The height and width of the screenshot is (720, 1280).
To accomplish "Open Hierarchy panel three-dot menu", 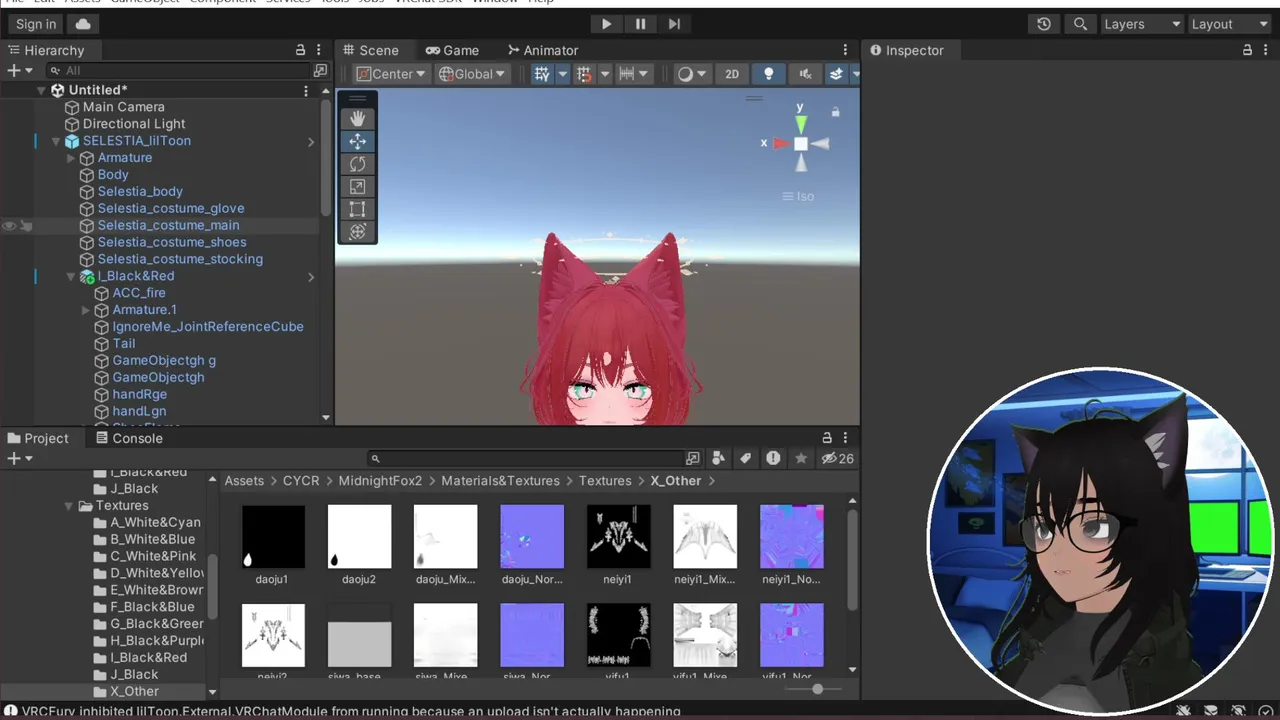I will tap(320, 50).
